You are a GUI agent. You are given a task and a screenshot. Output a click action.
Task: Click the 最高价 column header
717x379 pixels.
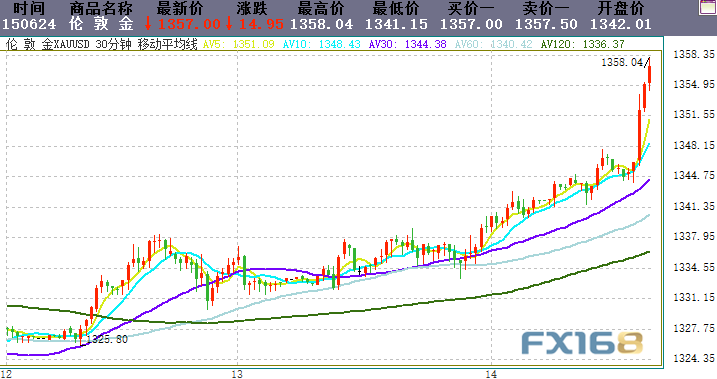point(321,8)
